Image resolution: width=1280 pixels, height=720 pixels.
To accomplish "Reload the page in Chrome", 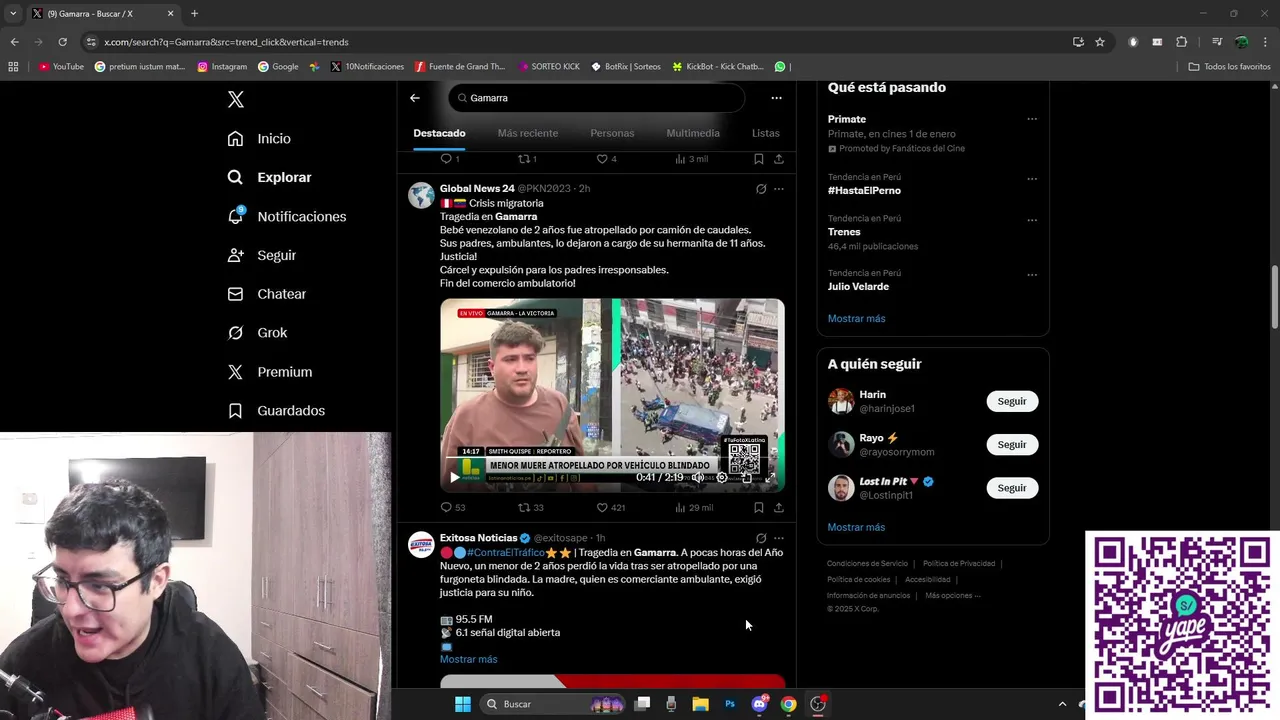I will coord(62,42).
